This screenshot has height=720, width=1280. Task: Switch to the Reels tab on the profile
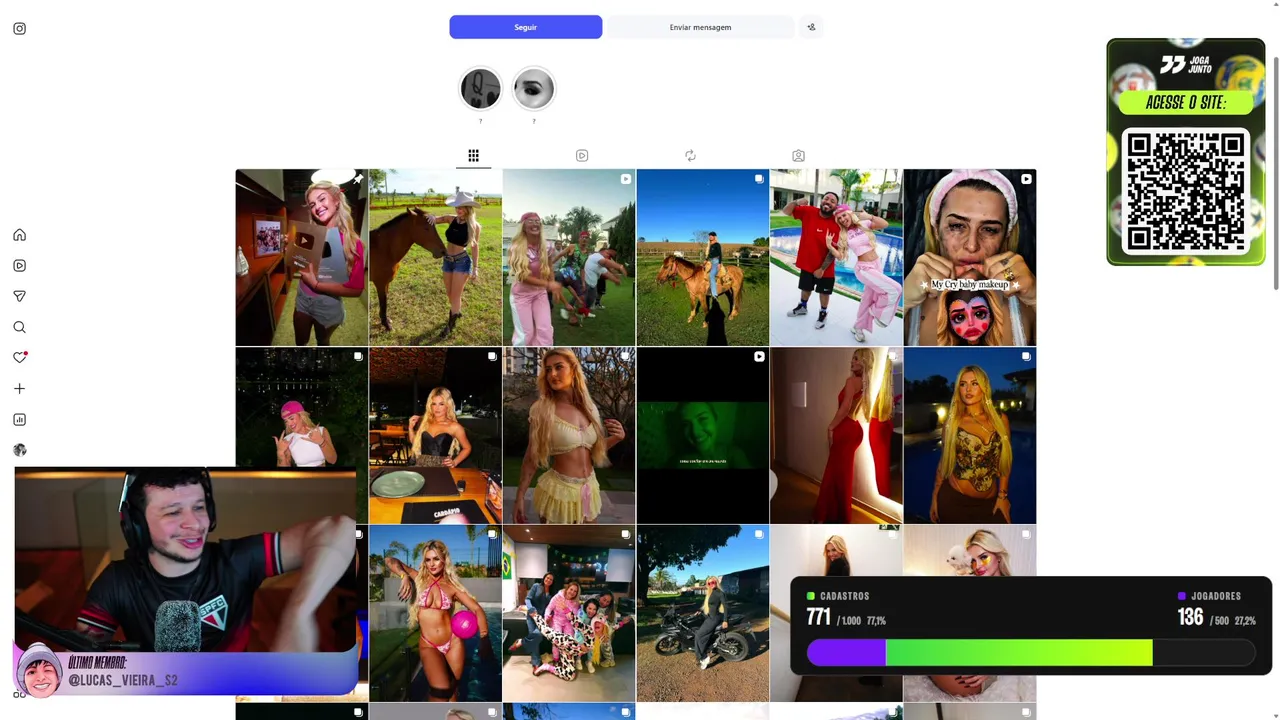(582, 156)
